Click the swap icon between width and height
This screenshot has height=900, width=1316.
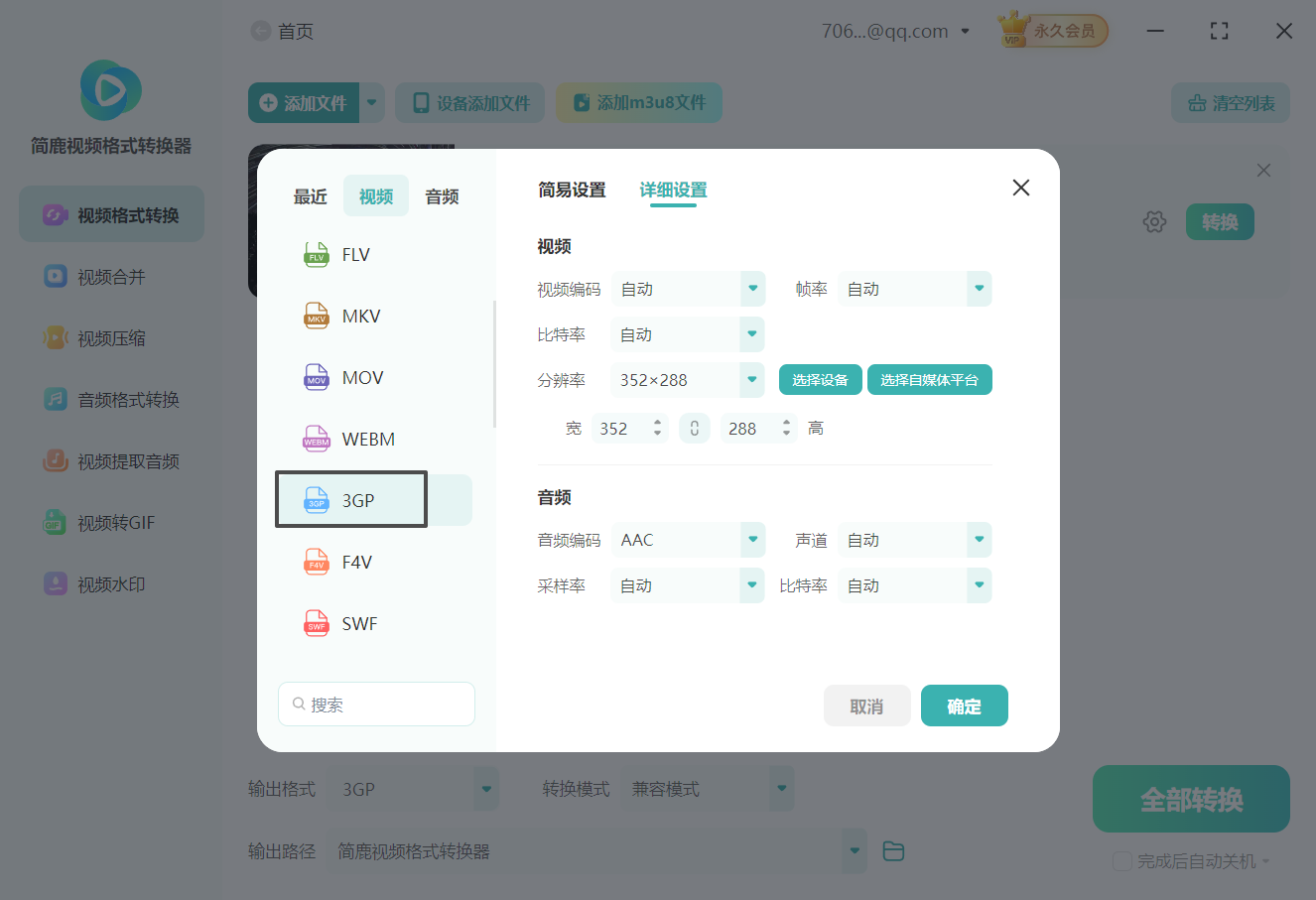coord(694,428)
